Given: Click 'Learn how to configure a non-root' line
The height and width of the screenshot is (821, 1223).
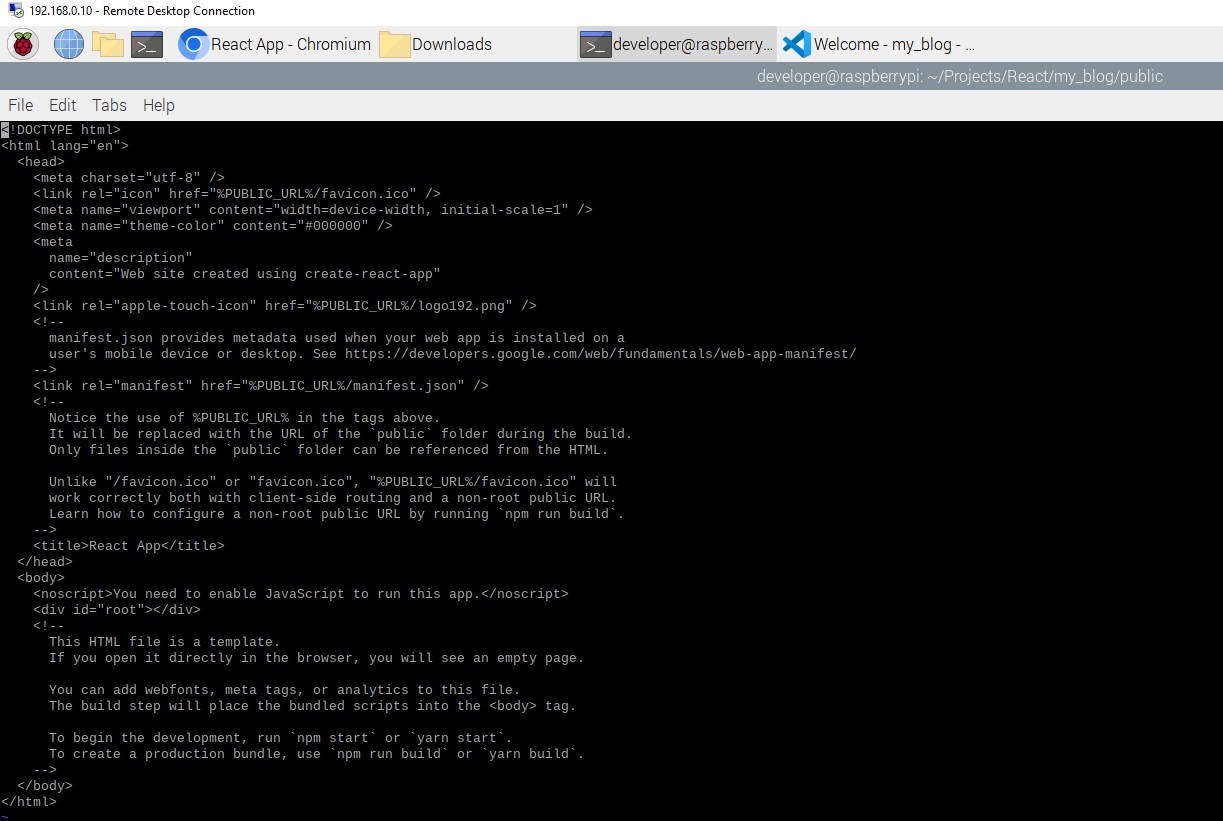Looking at the screenshot, I should [x=337, y=514].
